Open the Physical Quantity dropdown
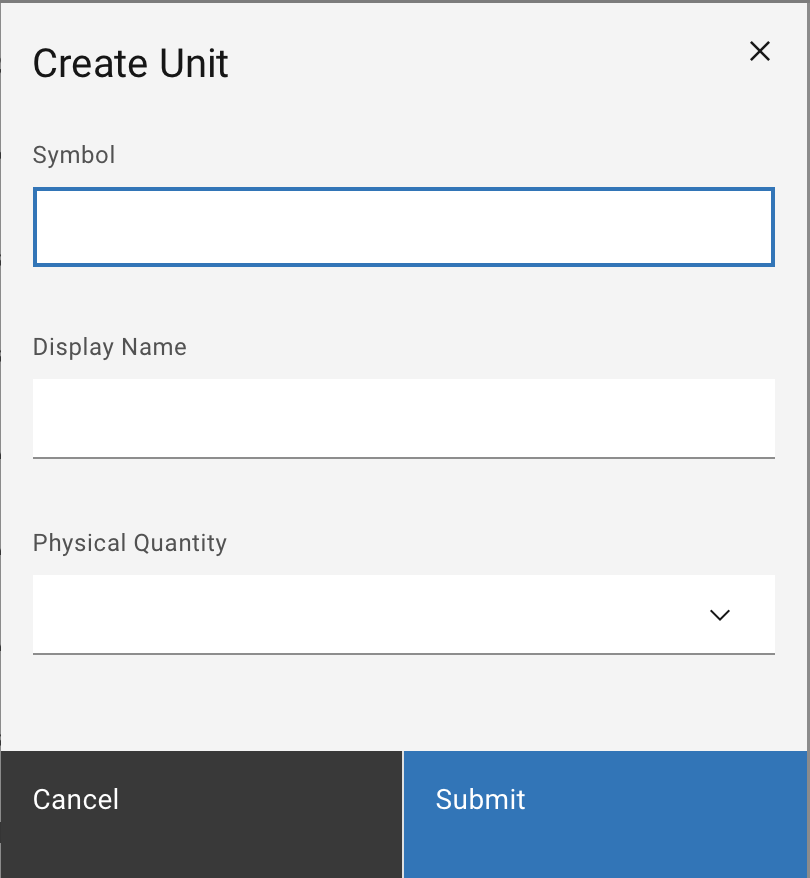The height and width of the screenshot is (878, 810). click(x=403, y=614)
